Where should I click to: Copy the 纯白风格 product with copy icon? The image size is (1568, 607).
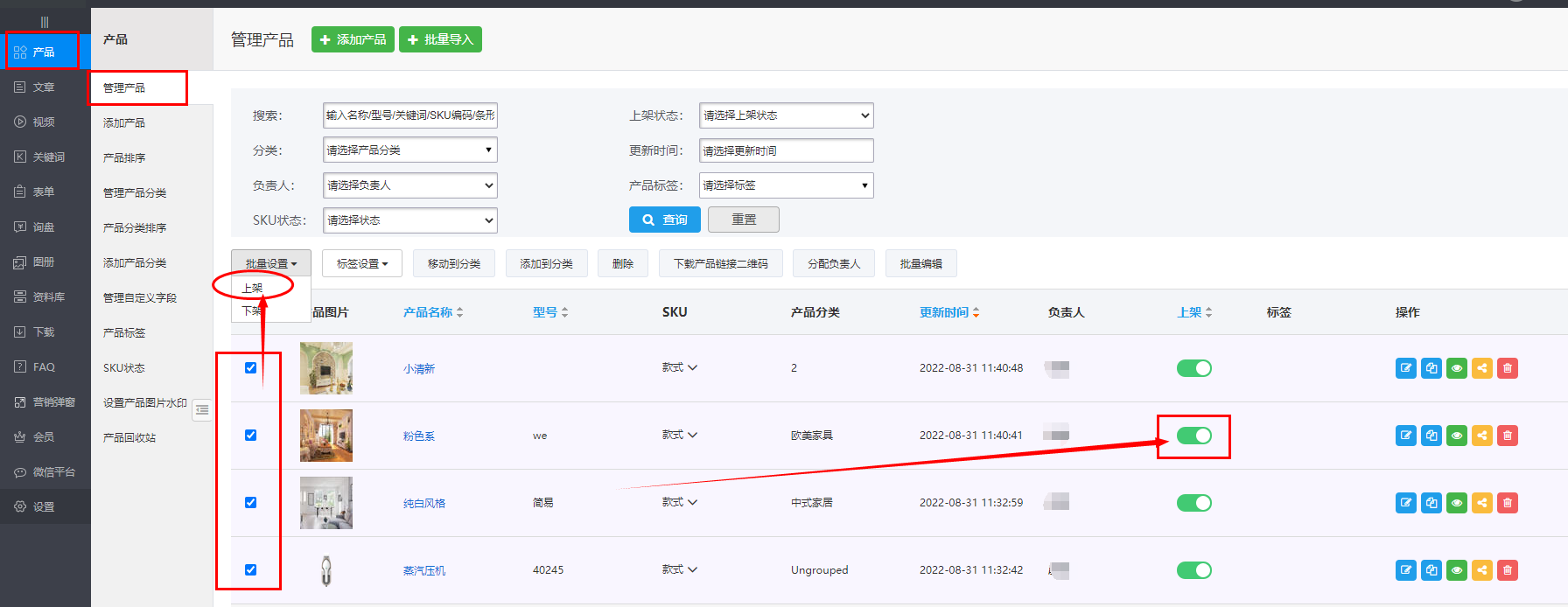[1431, 503]
